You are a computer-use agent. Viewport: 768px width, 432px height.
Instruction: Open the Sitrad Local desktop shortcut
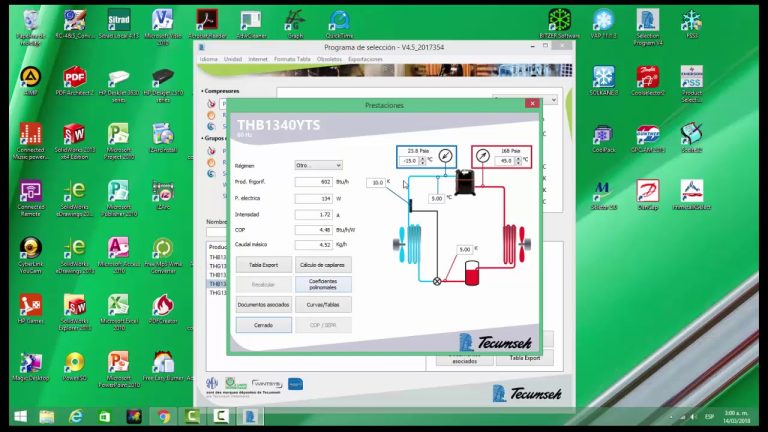click(x=119, y=24)
